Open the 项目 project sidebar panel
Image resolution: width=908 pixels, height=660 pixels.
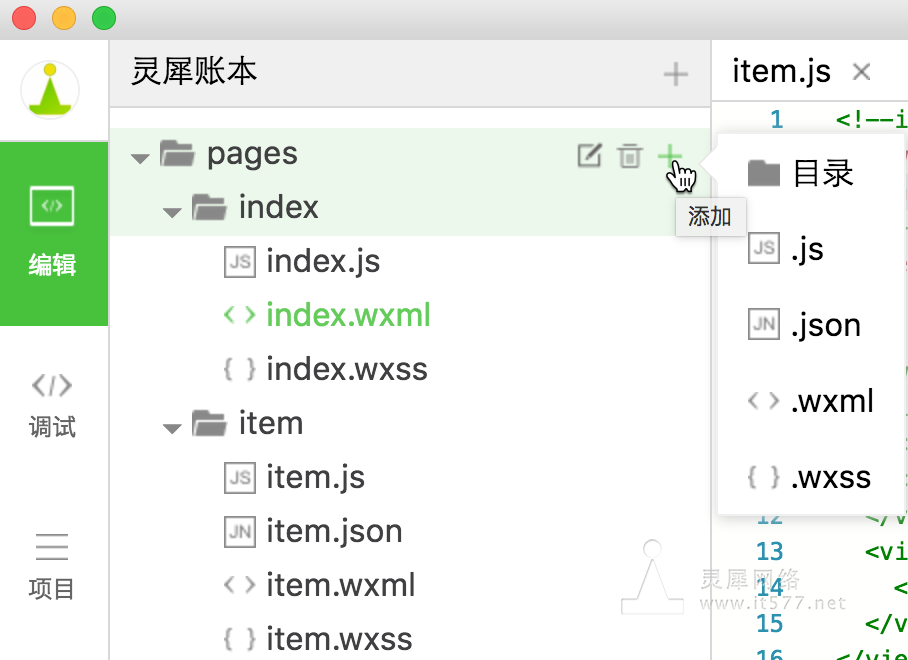(53, 566)
